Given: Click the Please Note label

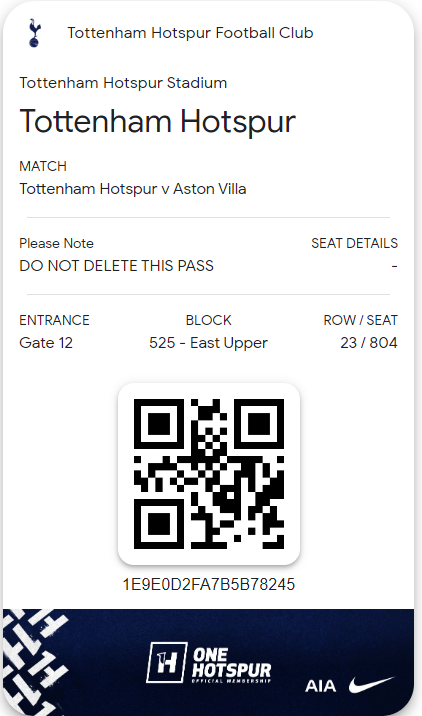Looking at the screenshot, I should tap(57, 243).
